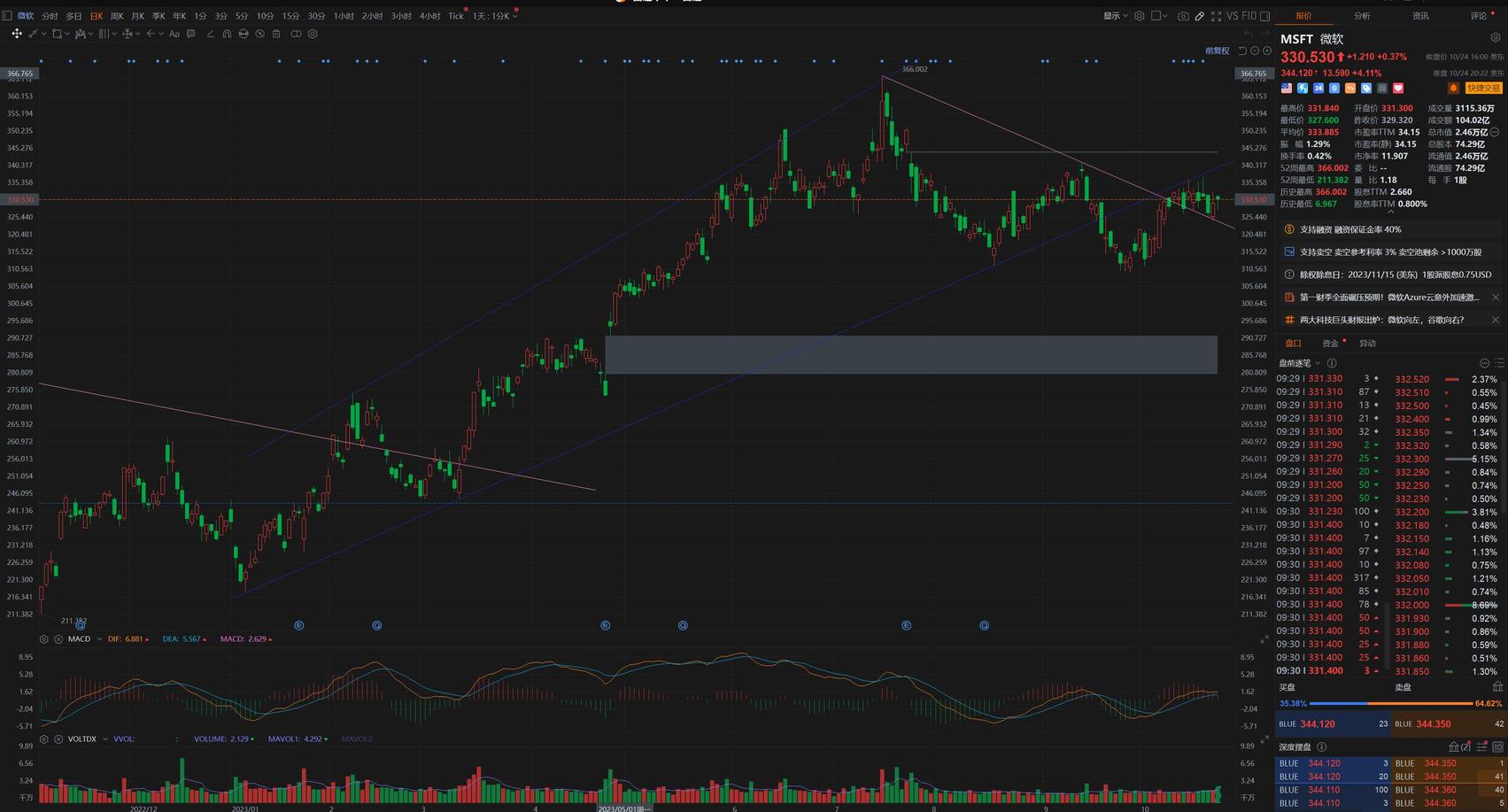1508x812 pixels.
Task: Select the eraser drawing tool
Action: [x=210, y=34]
